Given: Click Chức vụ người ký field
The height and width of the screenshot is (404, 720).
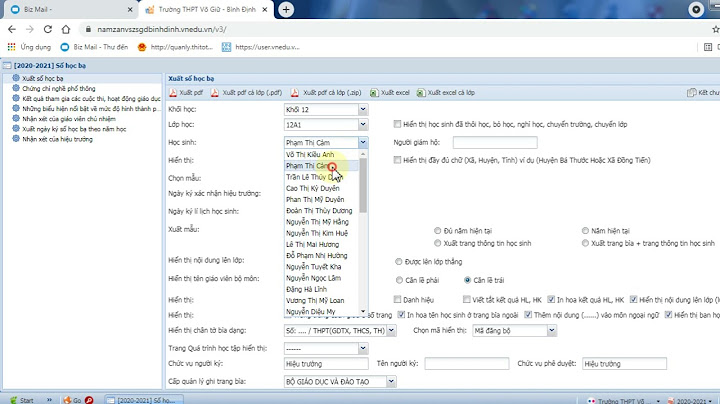Looking at the screenshot, I should coord(326,364).
